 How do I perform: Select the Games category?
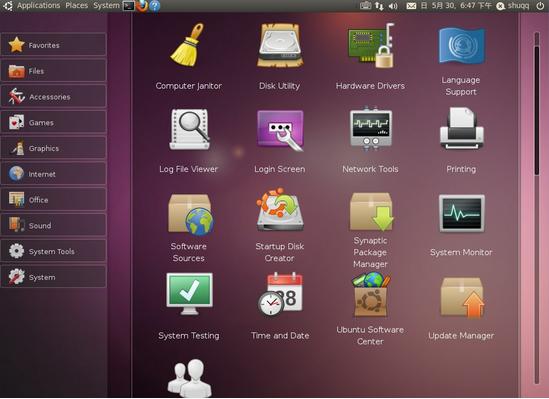[54, 122]
